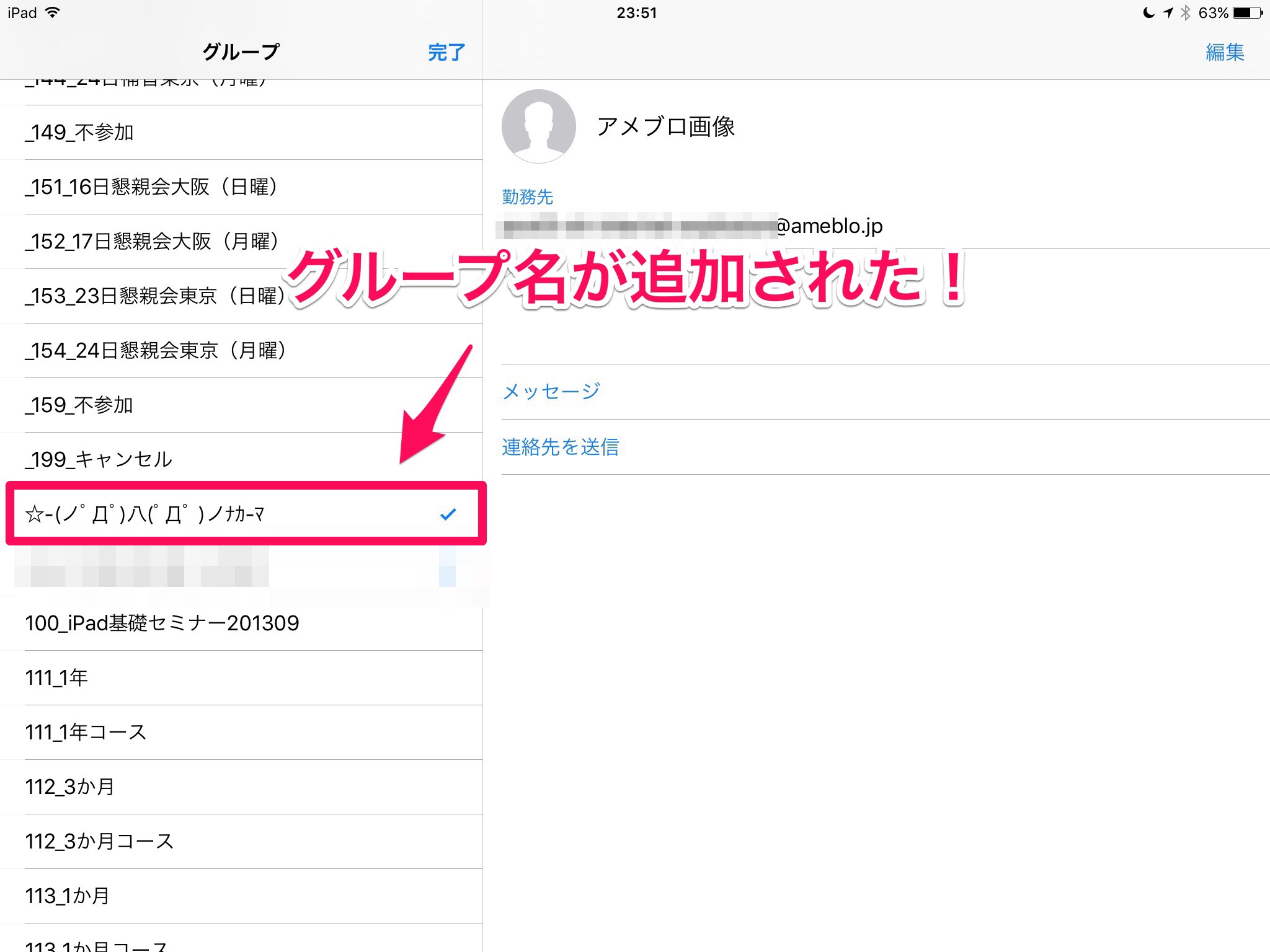Tap the battery icon in status bar
1270x952 pixels.
pos(1248,13)
